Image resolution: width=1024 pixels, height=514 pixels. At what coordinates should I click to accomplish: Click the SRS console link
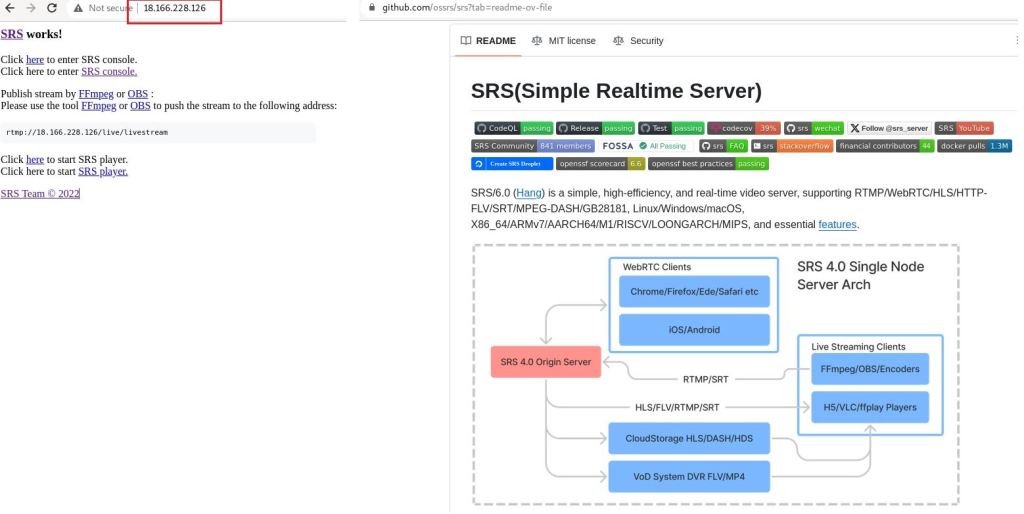[x=109, y=72]
